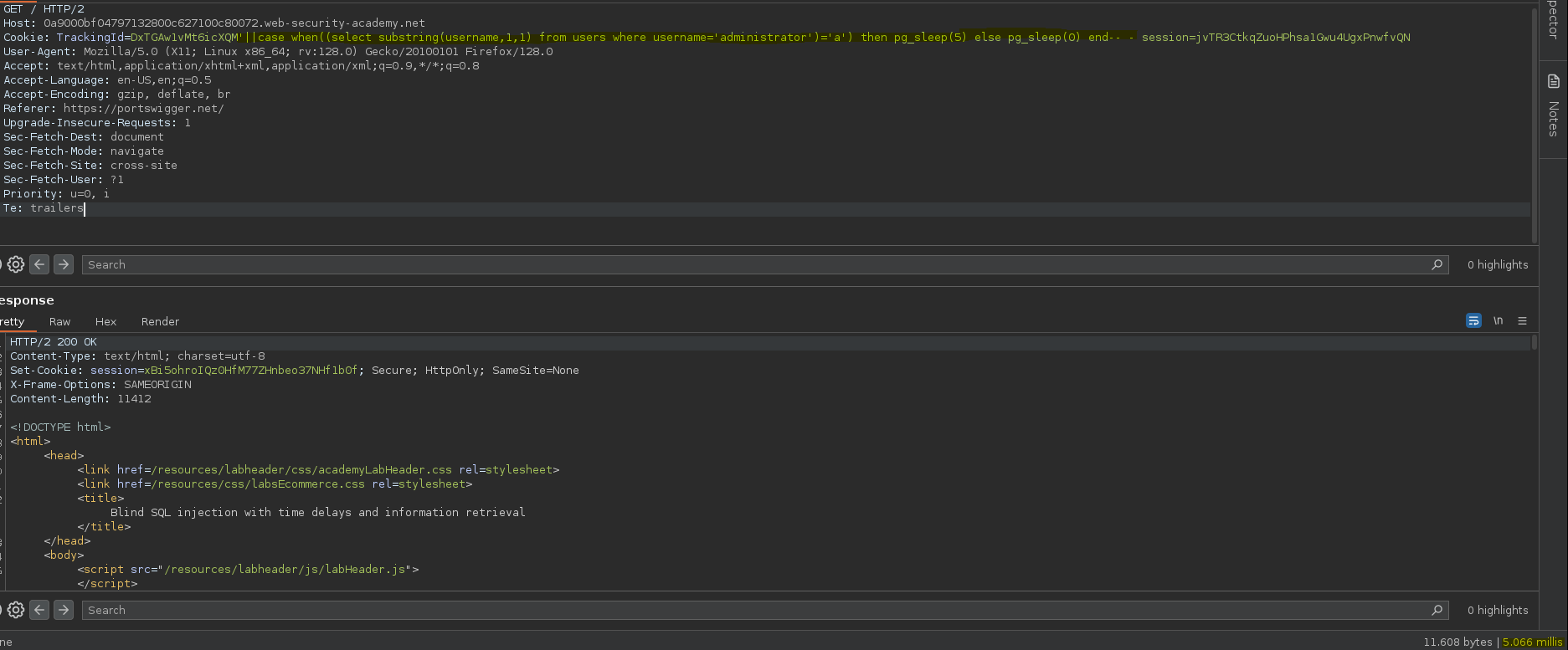The width and height of the screenshot is (1568, 650).
Task: Open request search settings gear
Action: point(16,264)
